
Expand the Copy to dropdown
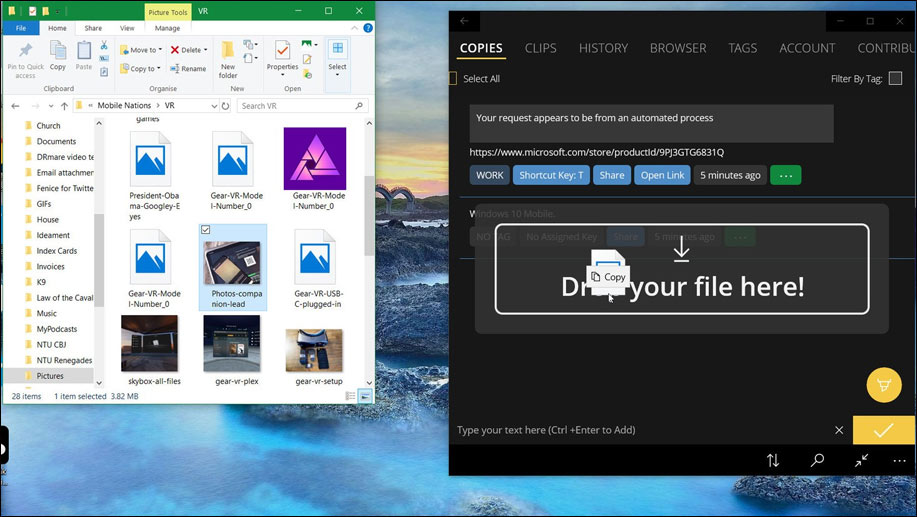coord(158,68)
